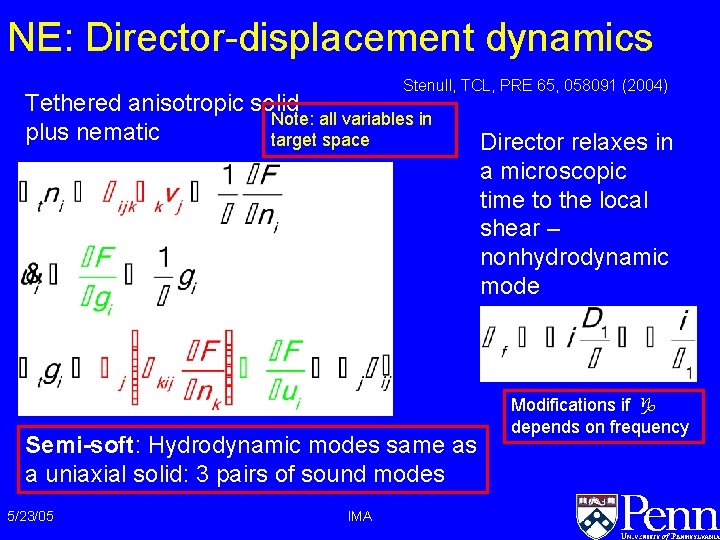720x540 pixels.
Task: Click the bold 'Semi-soft' label
Action: (79, 445)
